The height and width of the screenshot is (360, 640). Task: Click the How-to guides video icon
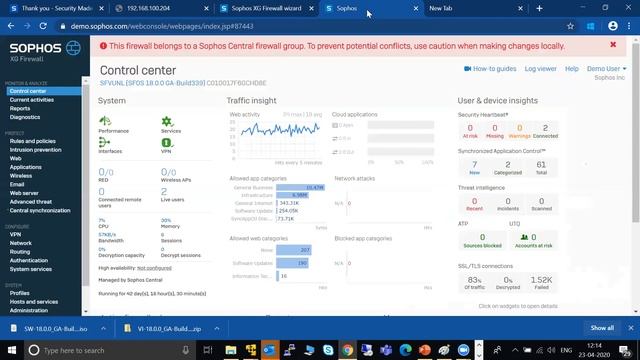[467, 69]
